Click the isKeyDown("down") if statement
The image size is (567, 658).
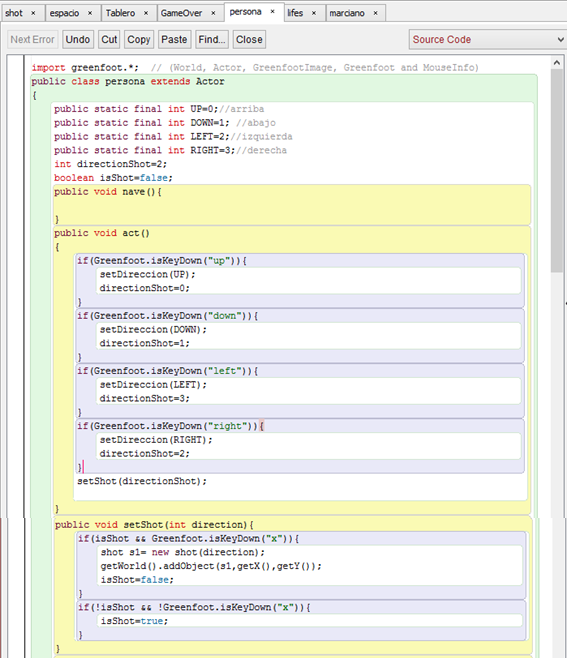pyautogui.click(x=167, y=316)
